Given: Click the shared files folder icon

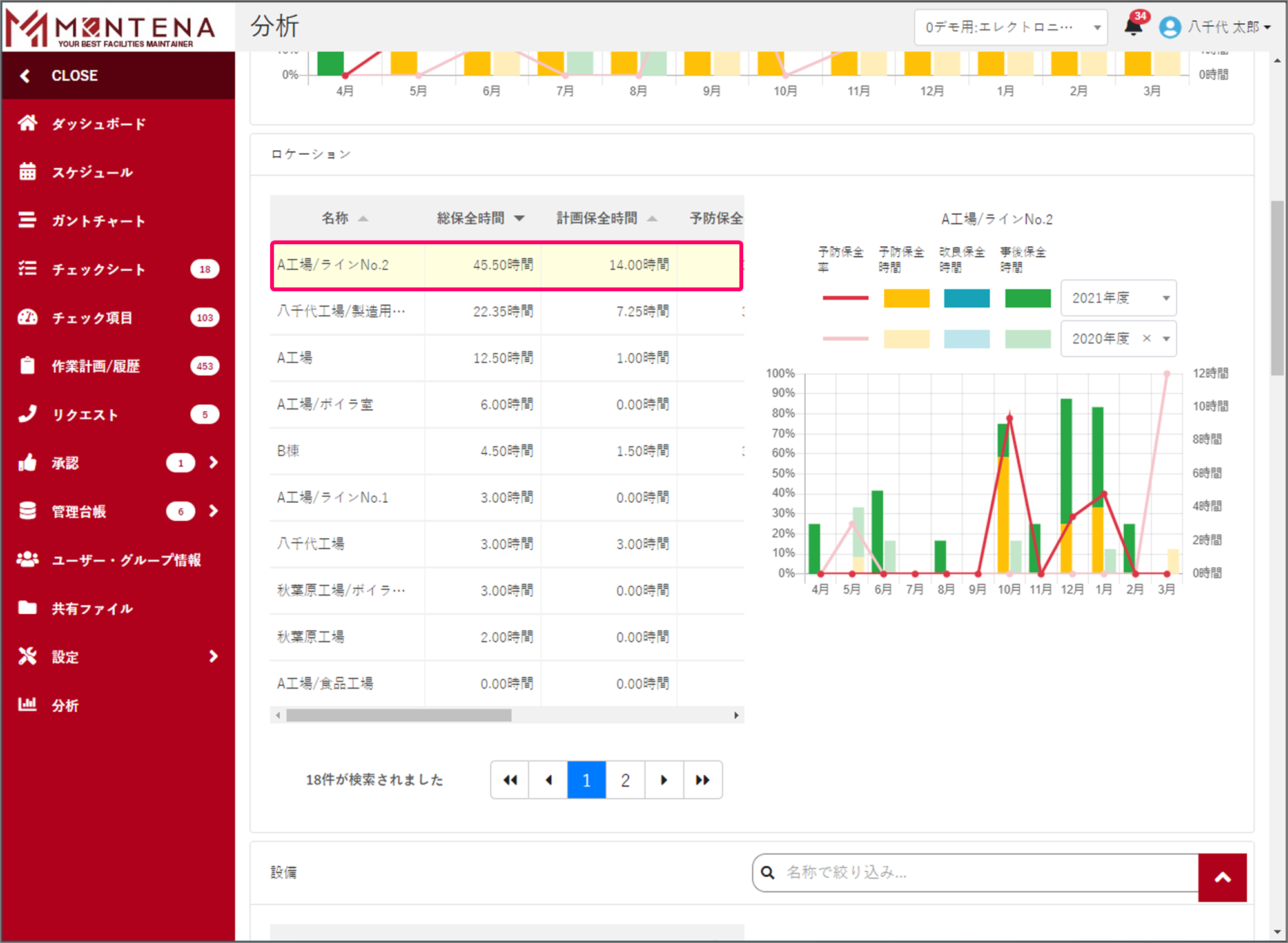Looking at the screenshot, I should (27, 608).
